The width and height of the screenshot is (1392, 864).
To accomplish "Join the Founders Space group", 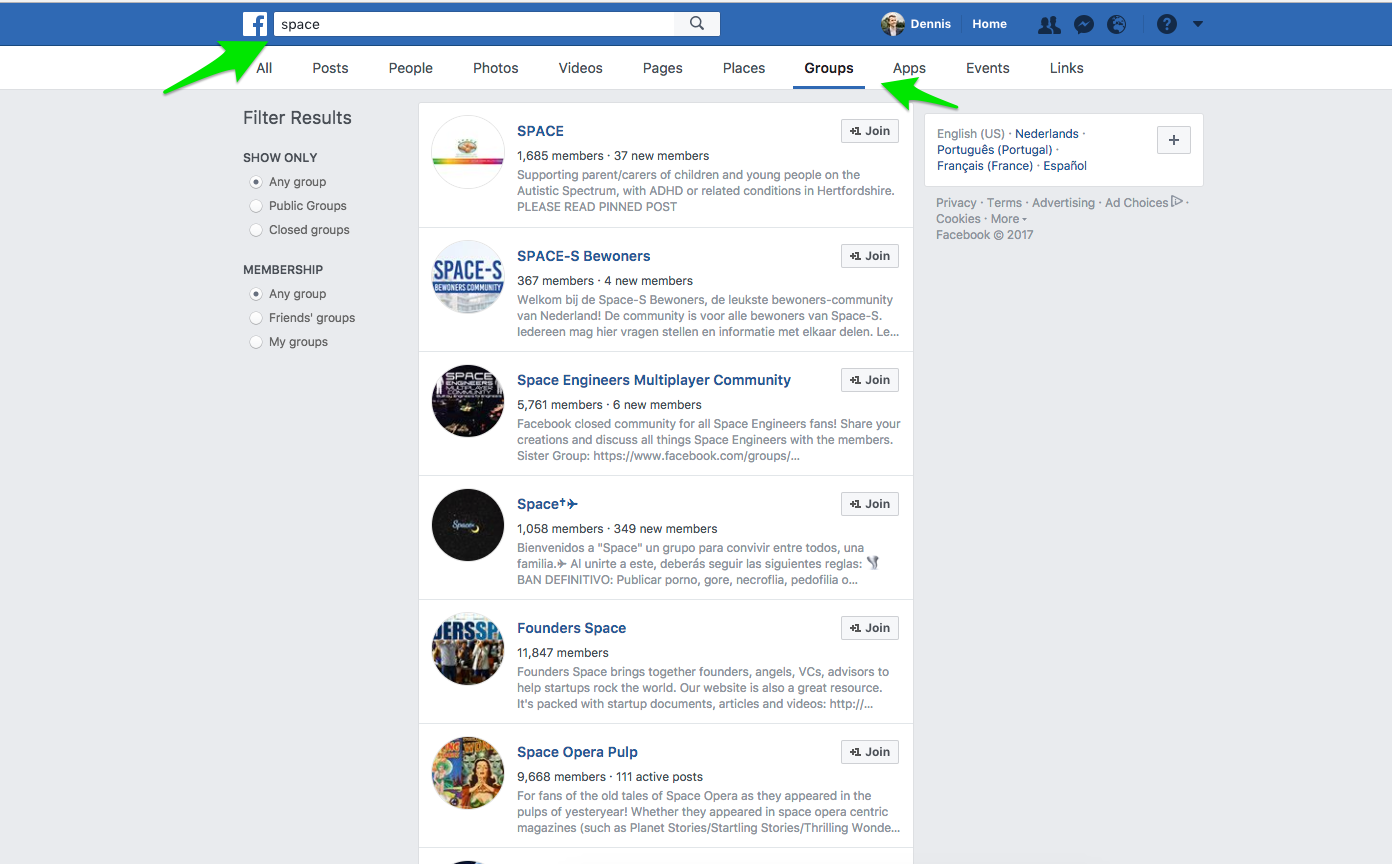I will 870,628.
